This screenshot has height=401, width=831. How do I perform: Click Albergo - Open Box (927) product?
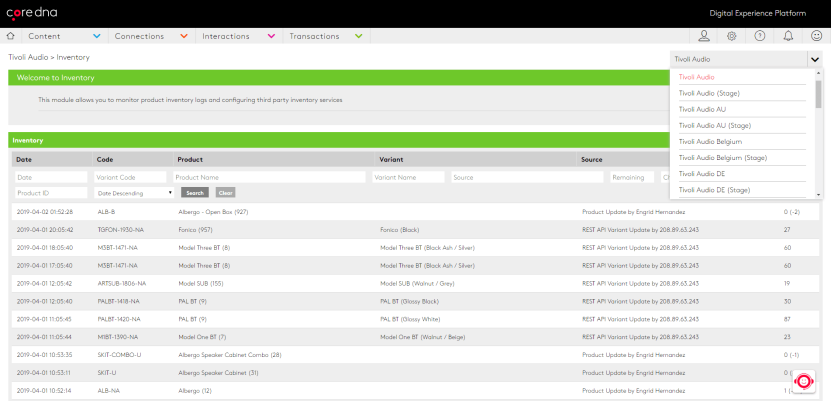[x=214, y=212]
